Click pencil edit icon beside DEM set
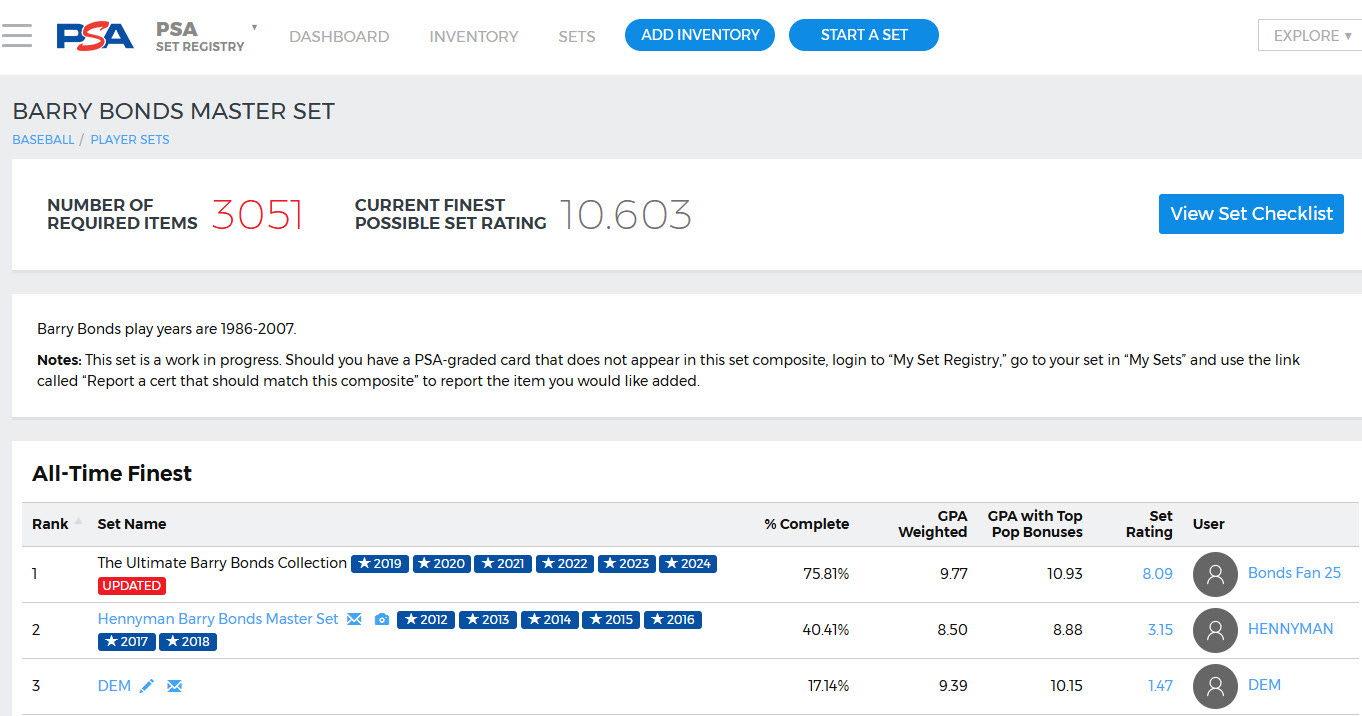The image size is (1362, 716). click(147, 686)
